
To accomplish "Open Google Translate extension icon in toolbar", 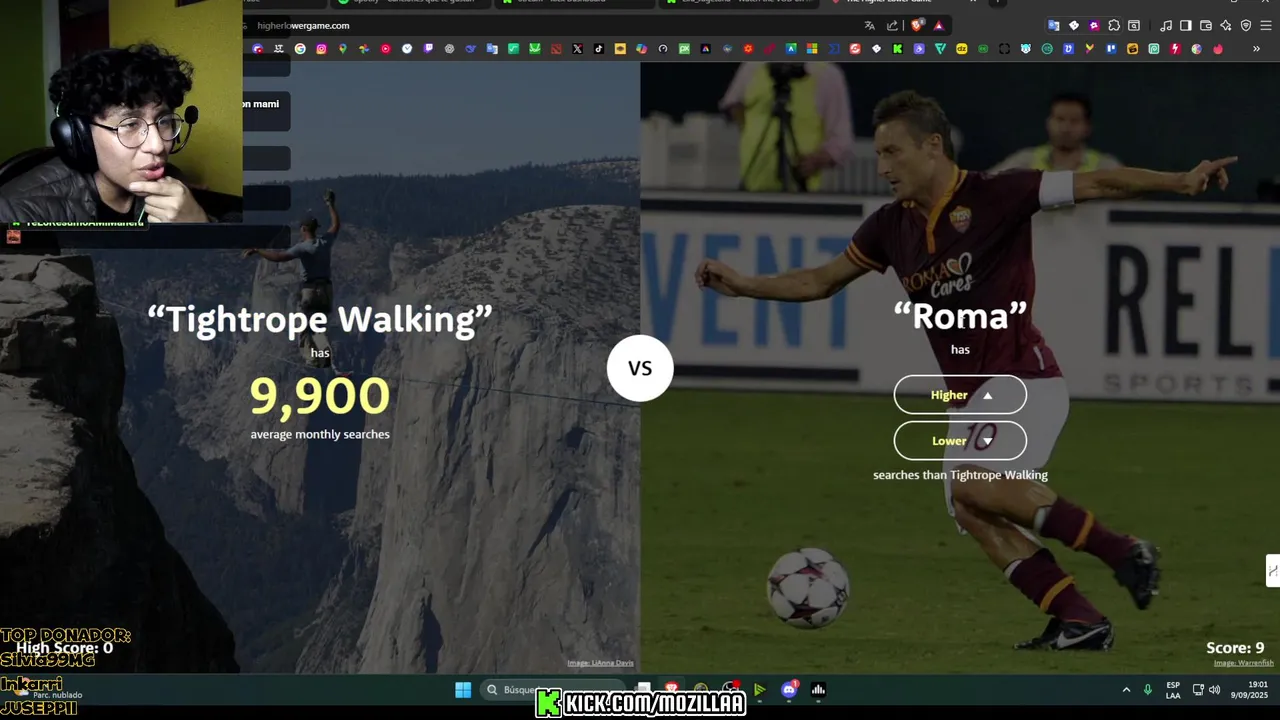I will click(1053, 26).
